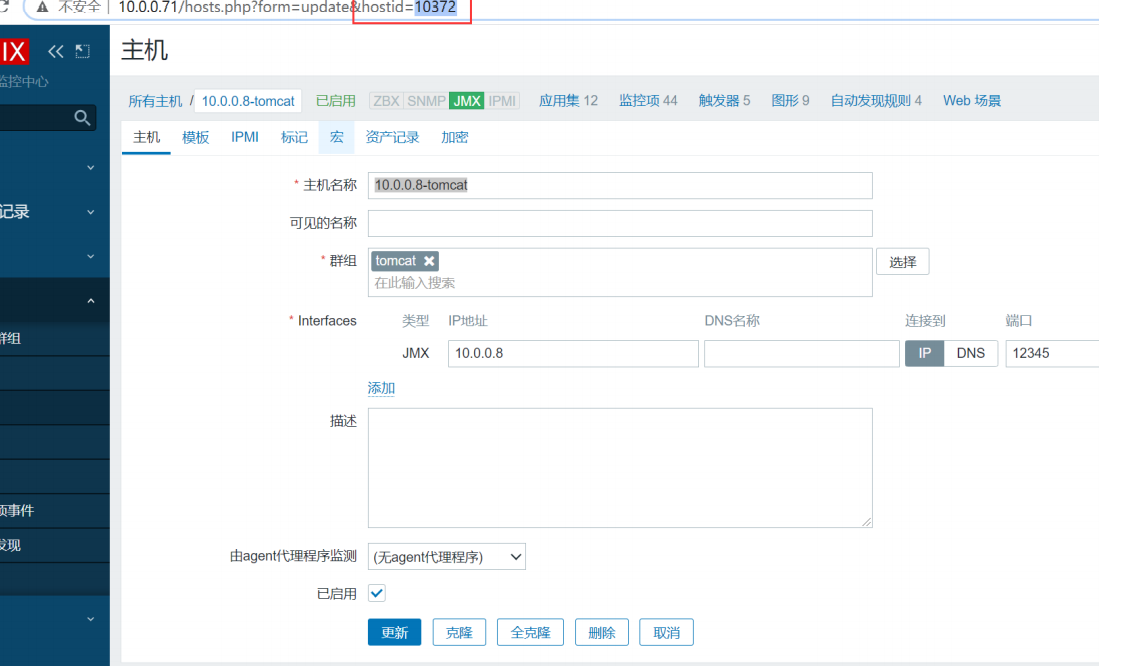
Task: Focus the 端口 field showing 12345
Action: tap(1052, 353)
